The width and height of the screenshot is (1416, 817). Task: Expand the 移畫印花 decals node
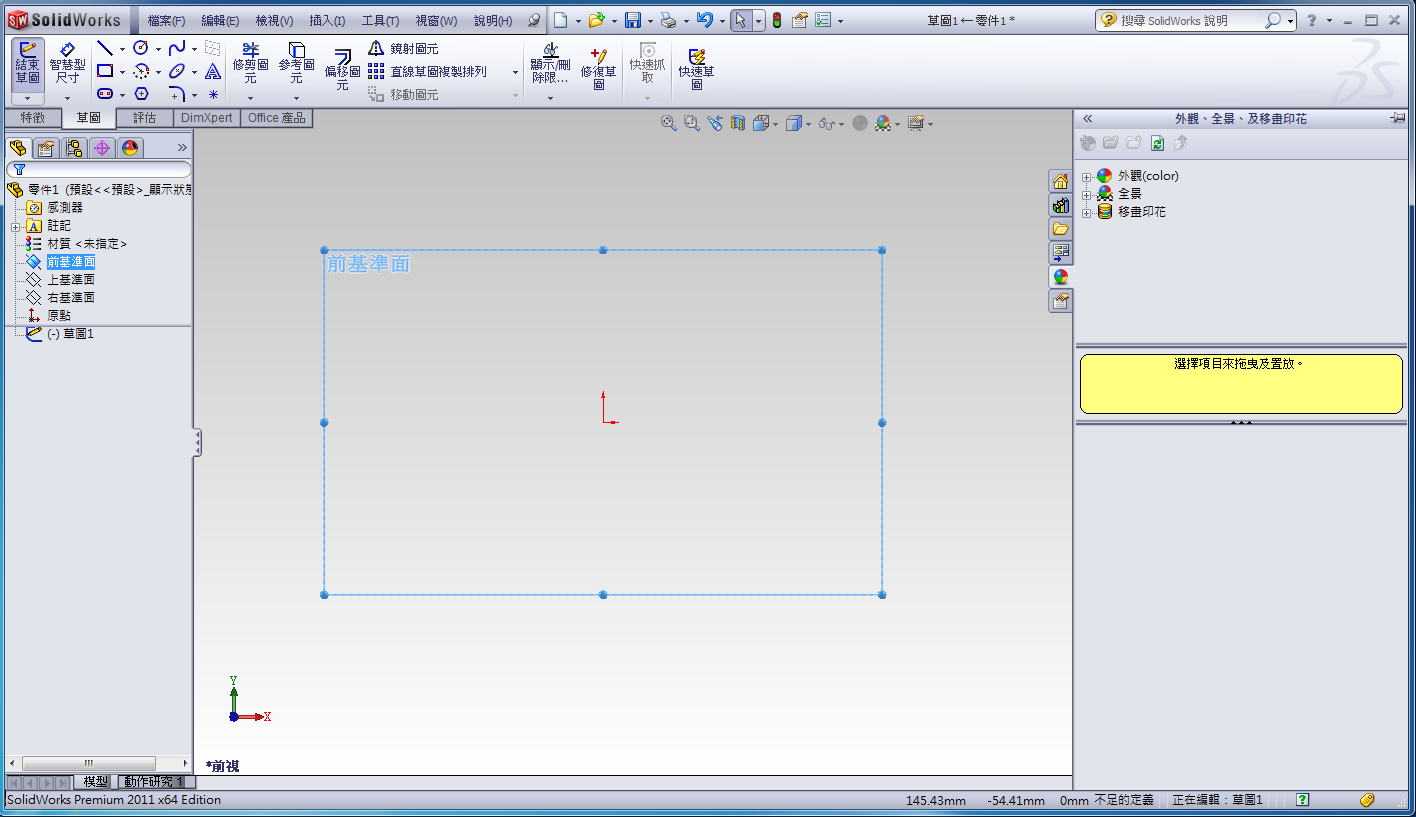(1087, 212)
